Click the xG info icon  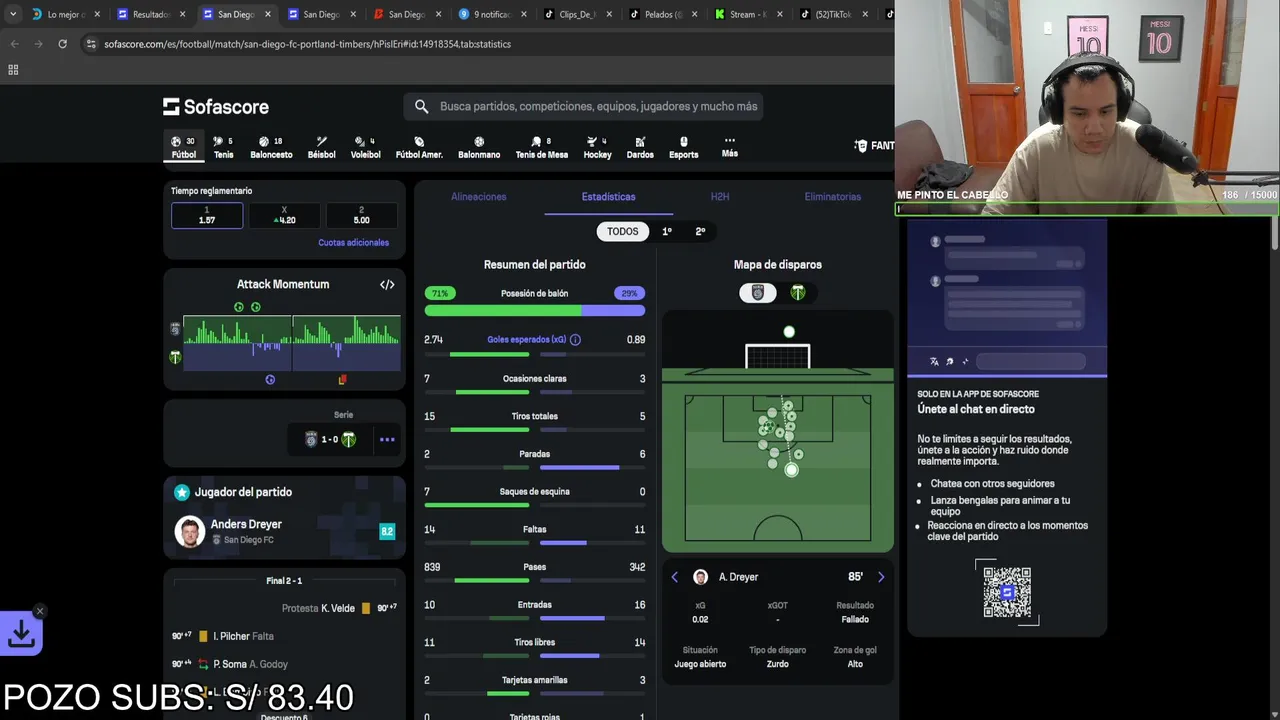click(x=575, y=340)
